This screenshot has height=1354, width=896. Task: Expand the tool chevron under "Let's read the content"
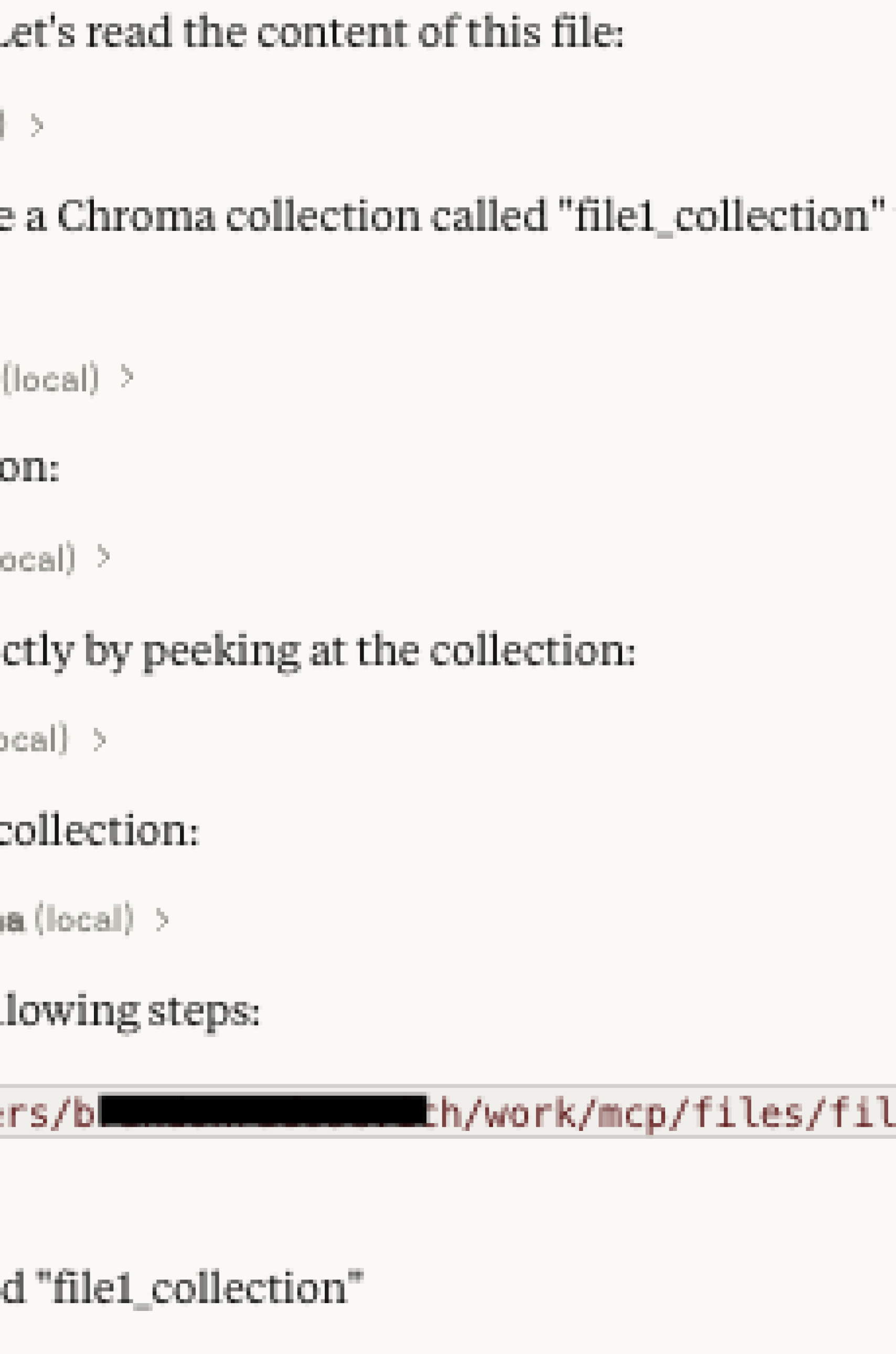(x=37, y=124)
